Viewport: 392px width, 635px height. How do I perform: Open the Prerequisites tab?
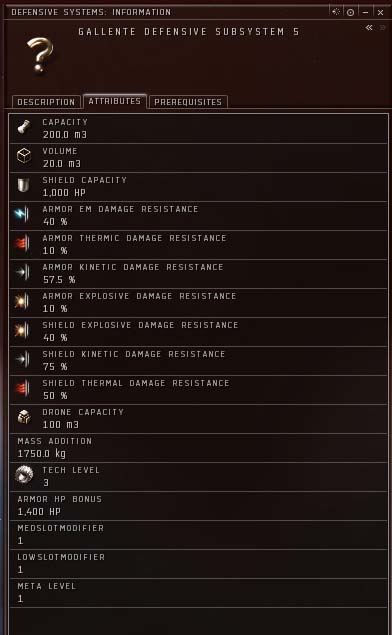[188, 102]
